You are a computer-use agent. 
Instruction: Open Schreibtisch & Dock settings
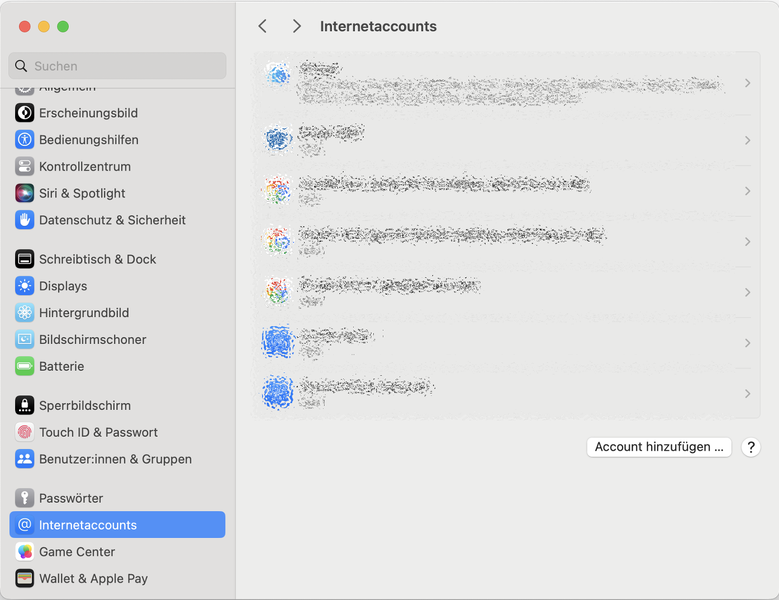click(x=97, y=259)
